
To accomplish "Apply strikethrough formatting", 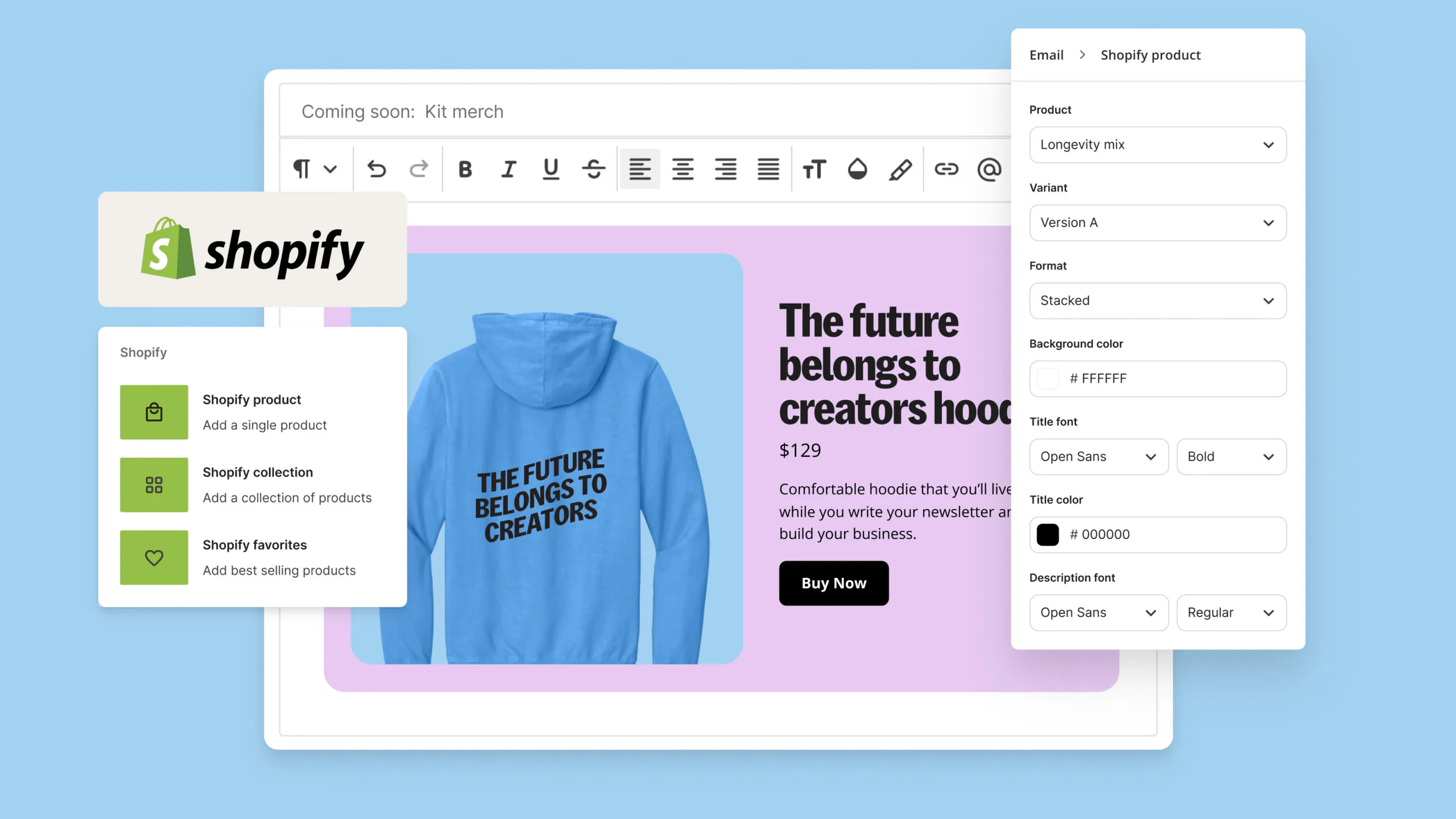I will pyautogui.click(x=593, y=168).
